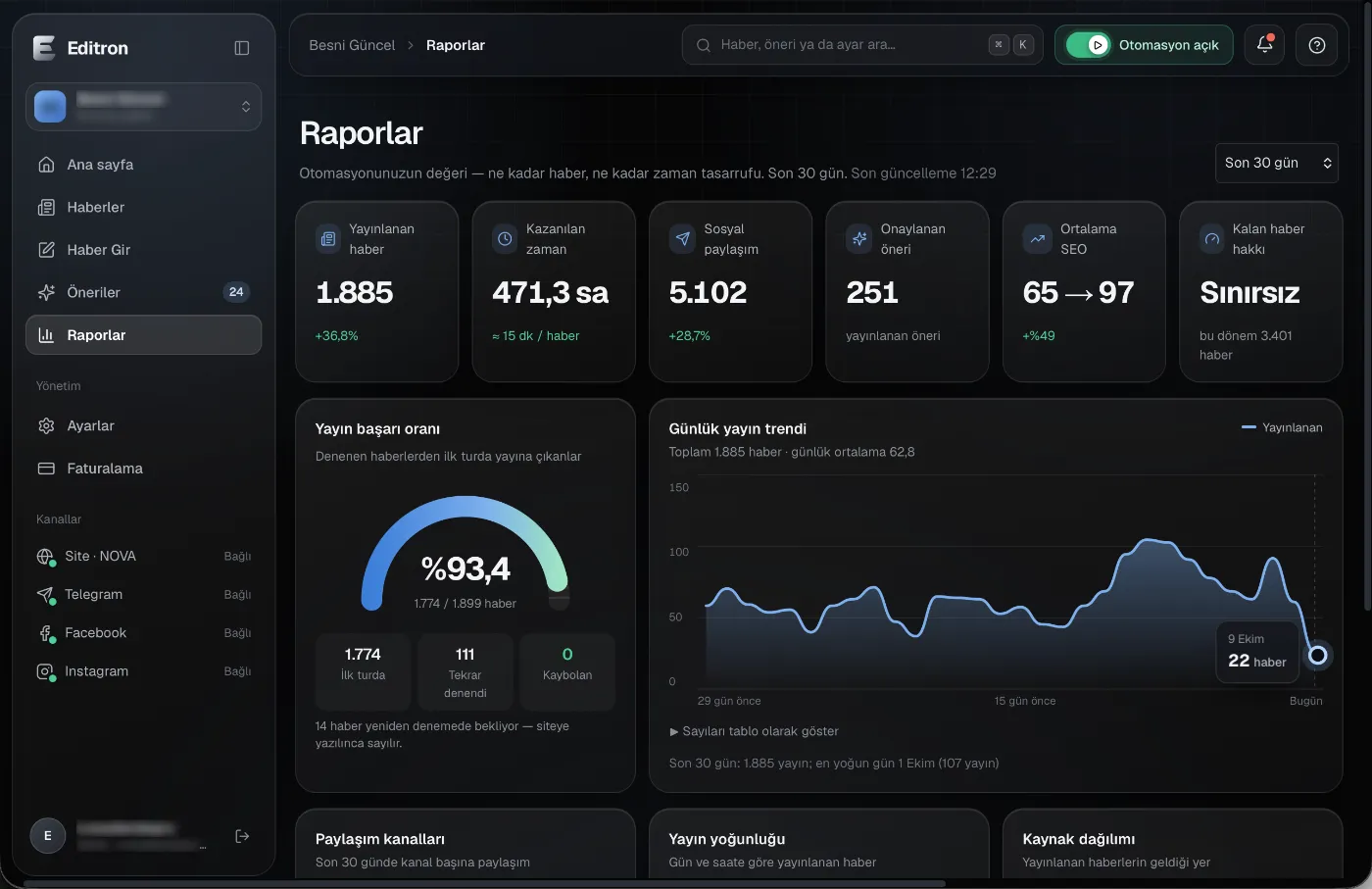The width and height of the screenshot is (1372, 889).
Task: Go to Haberler in sidebar
Action: pyautogui.click(x=143, y=207)
